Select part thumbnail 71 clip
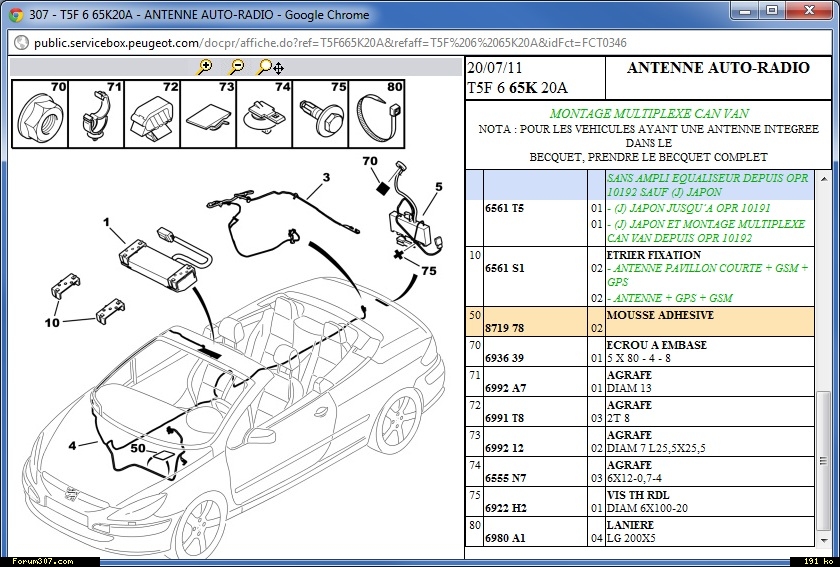Image resolution: width=840 pixels, height=567 pixels. pyautogui.click(x=96, y=114)
